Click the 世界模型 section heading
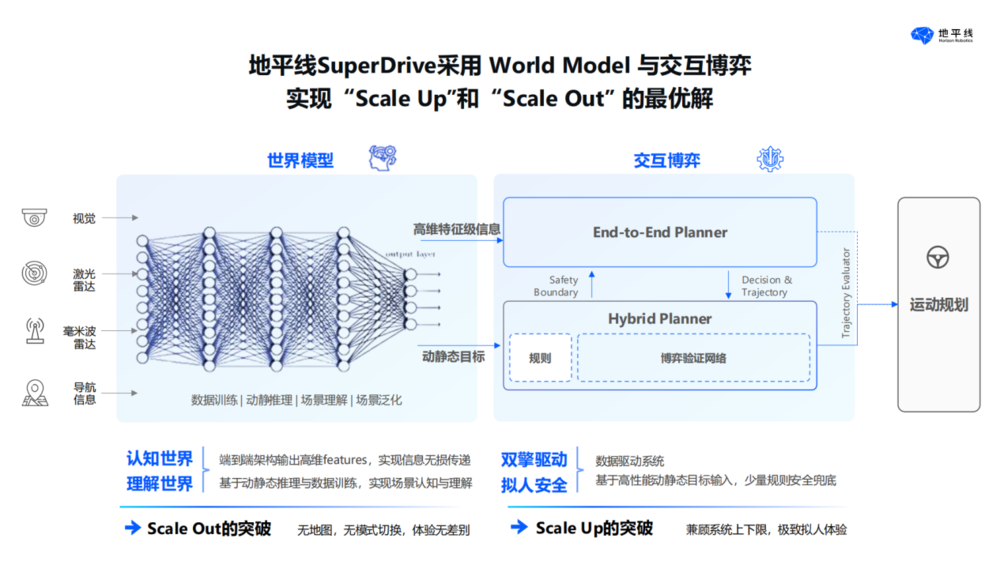1000x561 pixels. (x=300, y=160)
